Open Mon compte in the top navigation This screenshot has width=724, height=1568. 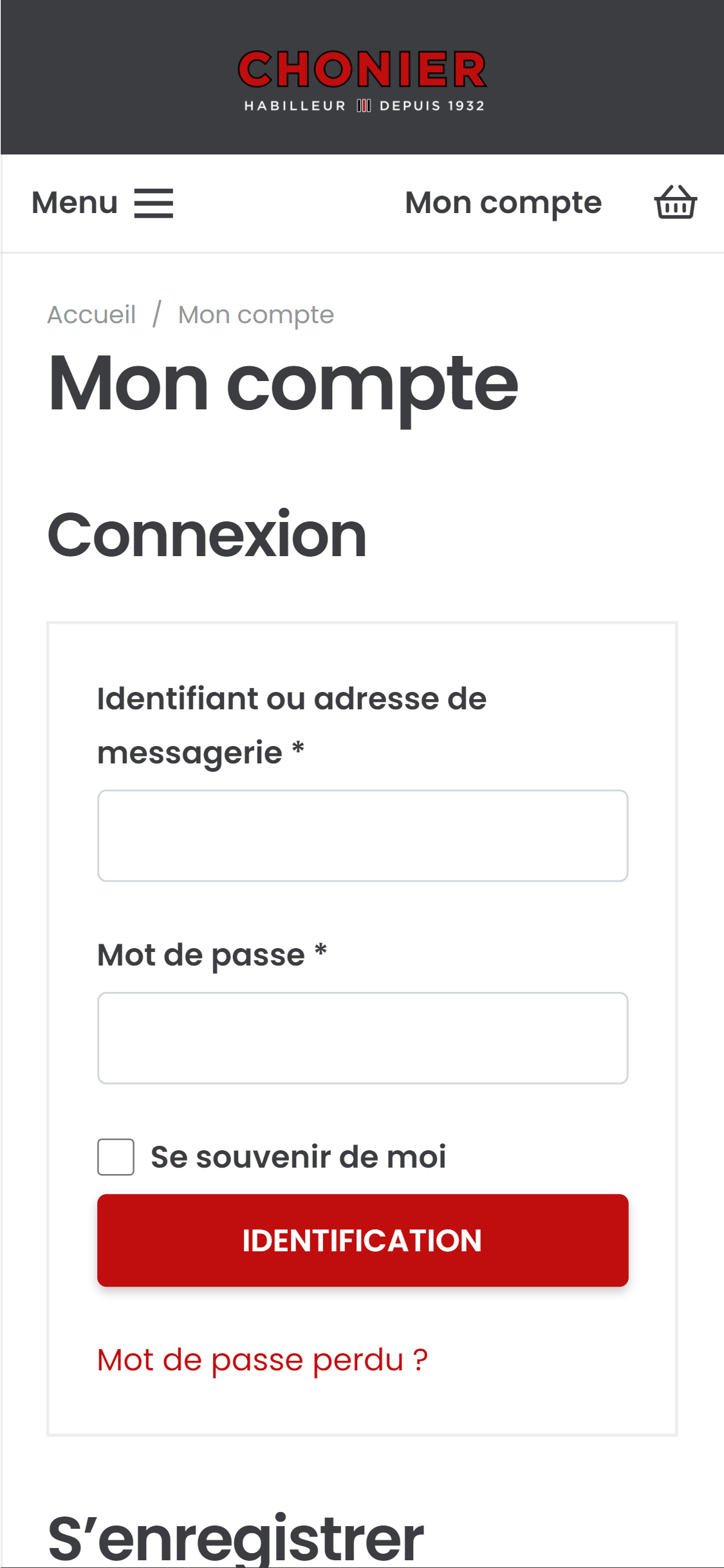pyautogui.click(x=503, y=203)
